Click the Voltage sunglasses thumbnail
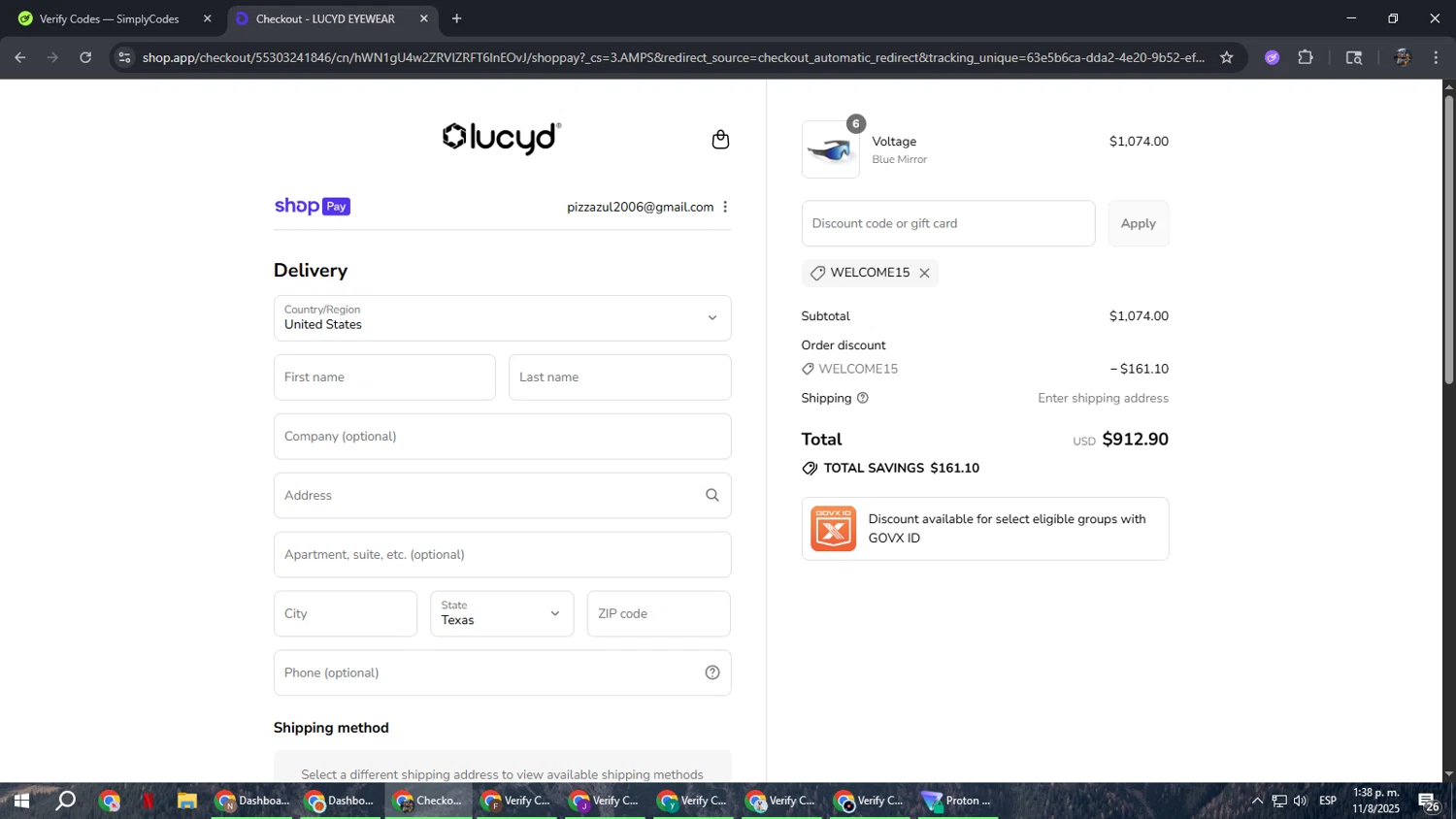The height and width of the screenshot is (819, 1456). coord(831,149)
